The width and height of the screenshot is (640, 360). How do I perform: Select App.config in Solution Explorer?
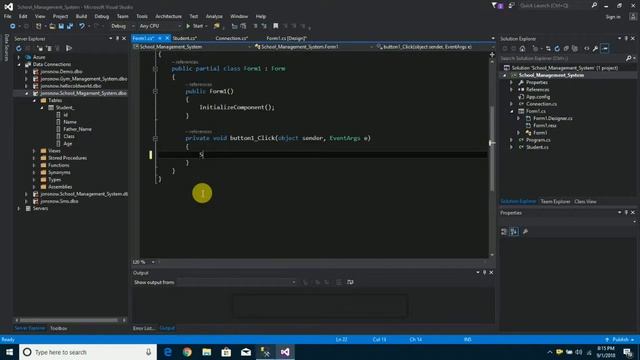[538, 97]
